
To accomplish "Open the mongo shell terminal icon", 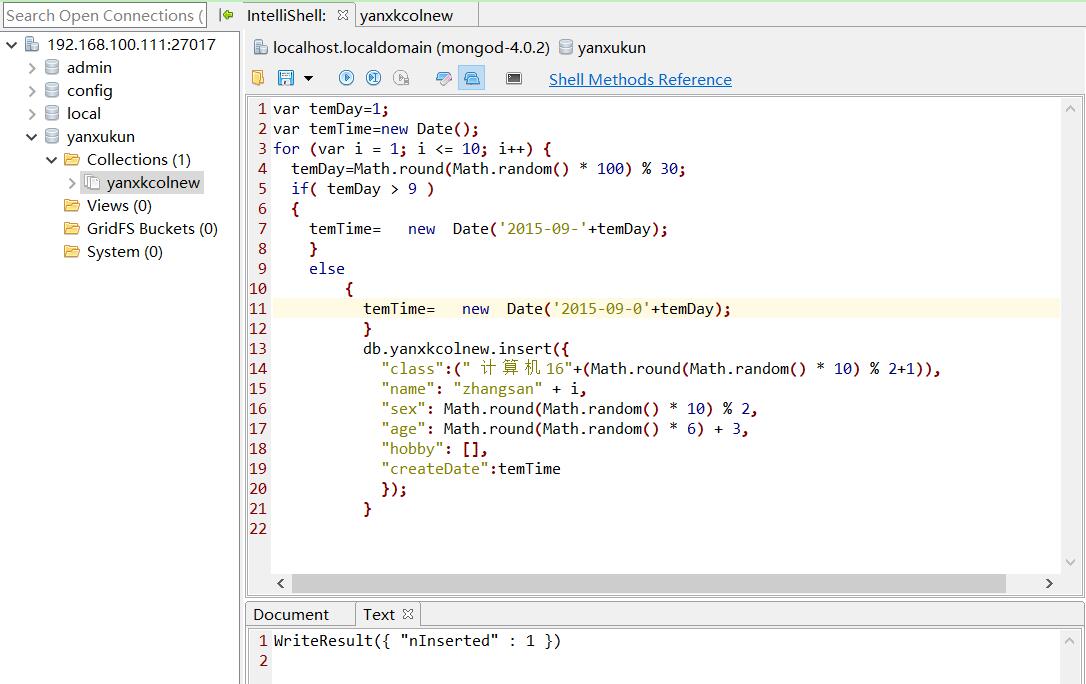I will click(514, 78).
